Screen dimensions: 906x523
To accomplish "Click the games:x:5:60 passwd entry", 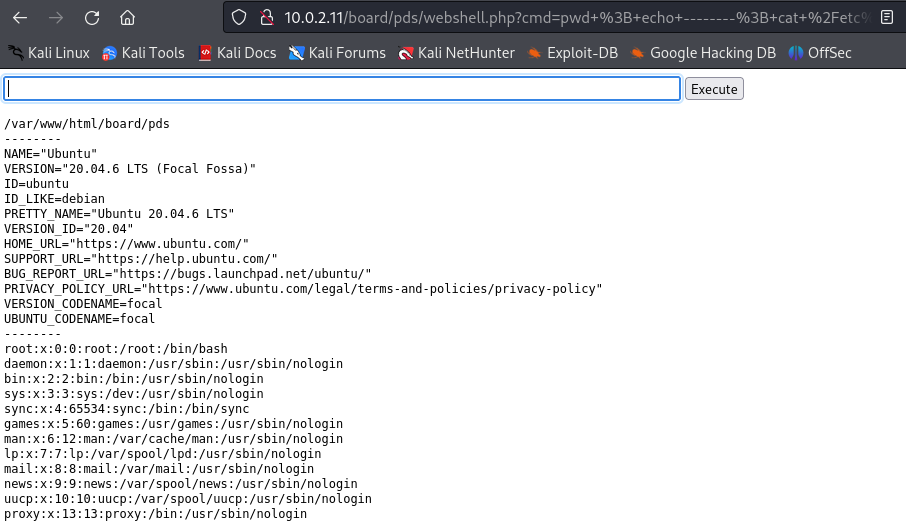I will tap(173, 424).
